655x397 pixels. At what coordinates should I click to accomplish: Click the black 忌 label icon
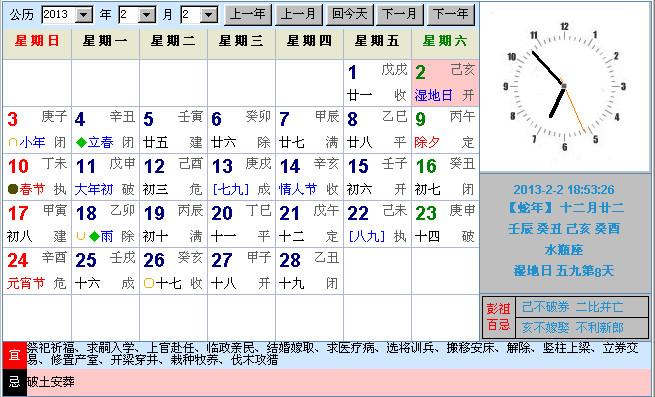(15, 382)
